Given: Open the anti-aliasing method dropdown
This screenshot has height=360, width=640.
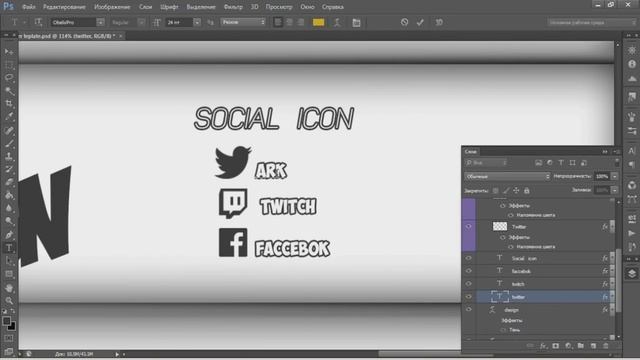Looking at the screenshot, I should pos(243,22).
